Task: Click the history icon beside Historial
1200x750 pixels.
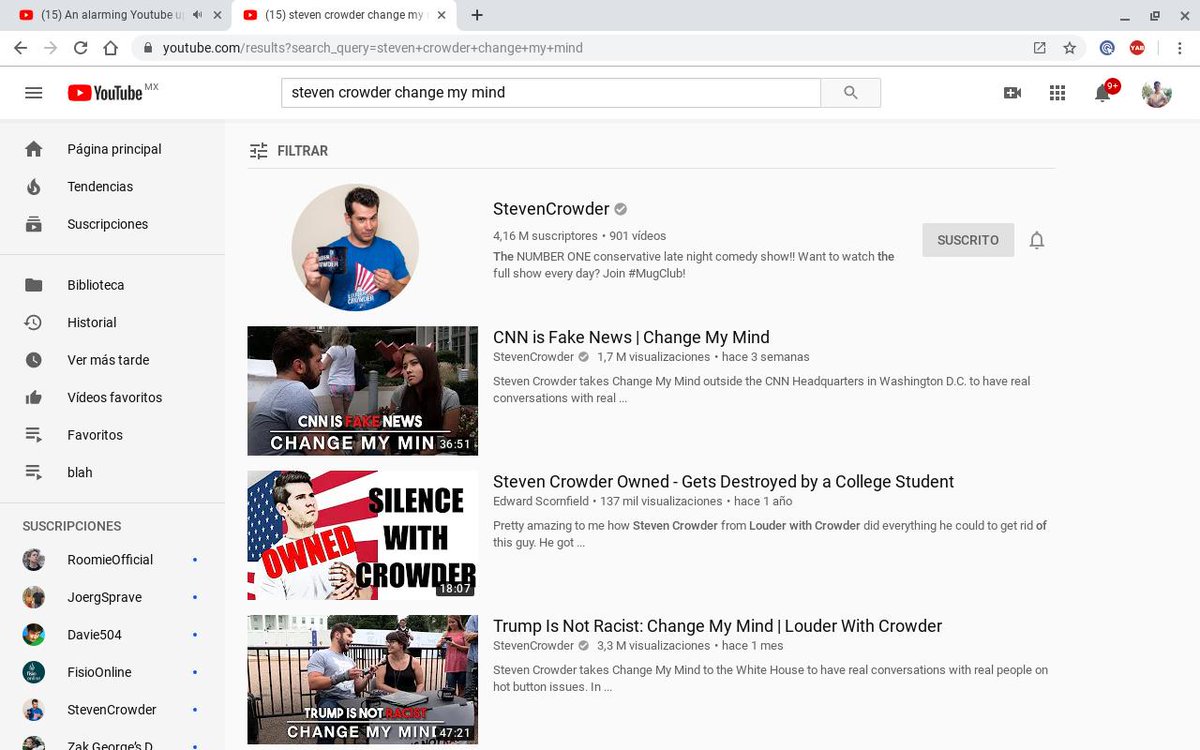Action: coord(34,322)
